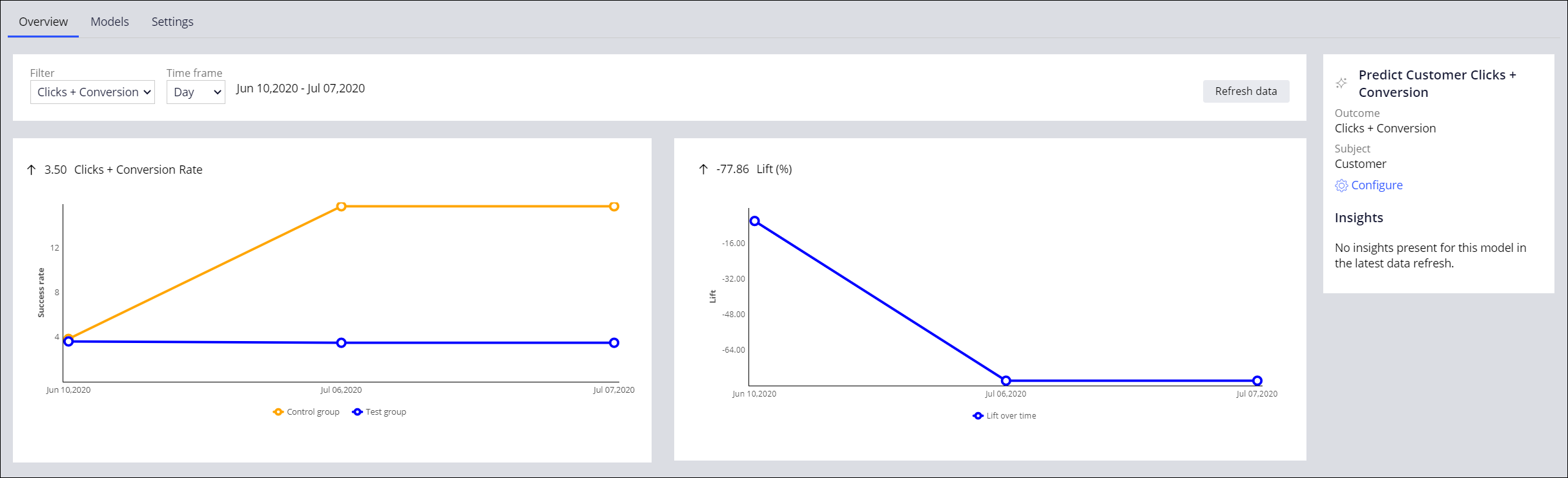
Task: Click the orange Control group point at Jul 06
Action: pos(342,207)
